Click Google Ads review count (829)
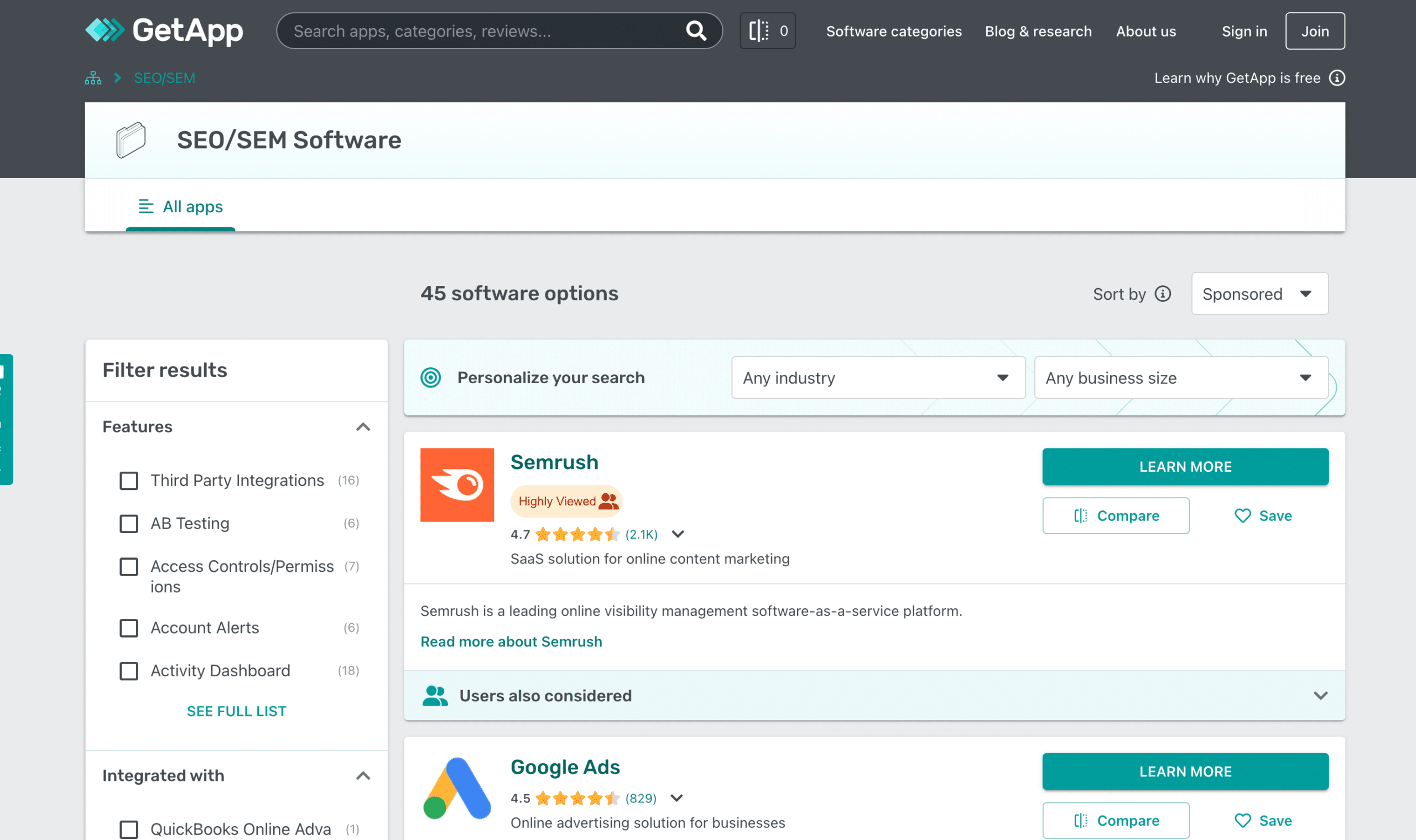Viewport: 1416px width, 840px height. coord(641,798)
